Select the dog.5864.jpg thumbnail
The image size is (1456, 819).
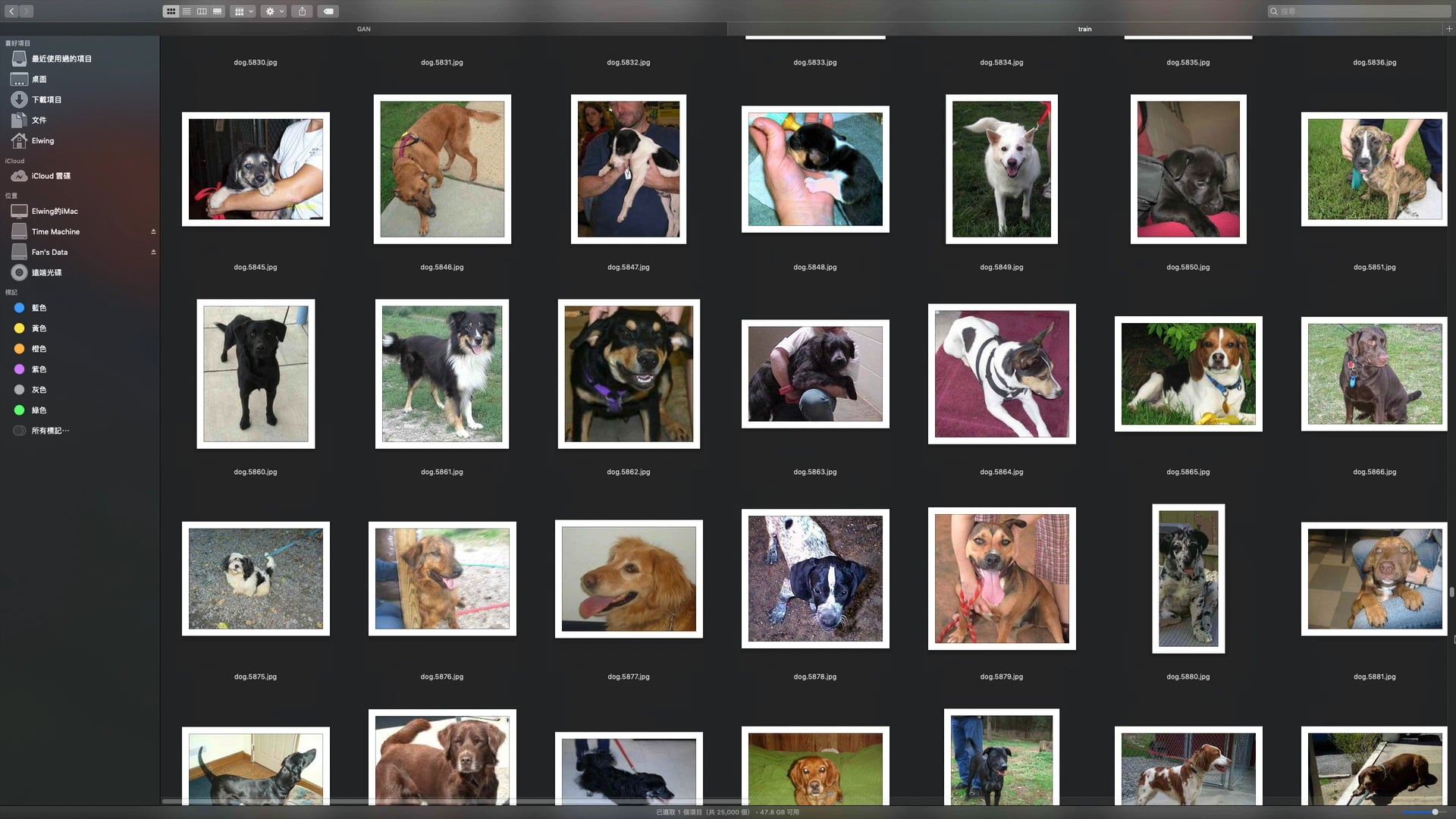[1001, 374]
